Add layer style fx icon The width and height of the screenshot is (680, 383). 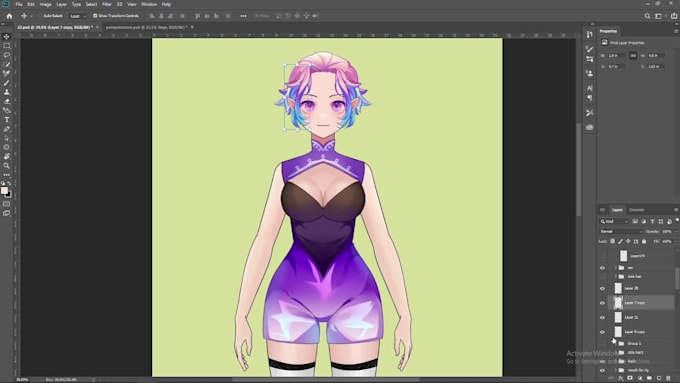[621, 378]
